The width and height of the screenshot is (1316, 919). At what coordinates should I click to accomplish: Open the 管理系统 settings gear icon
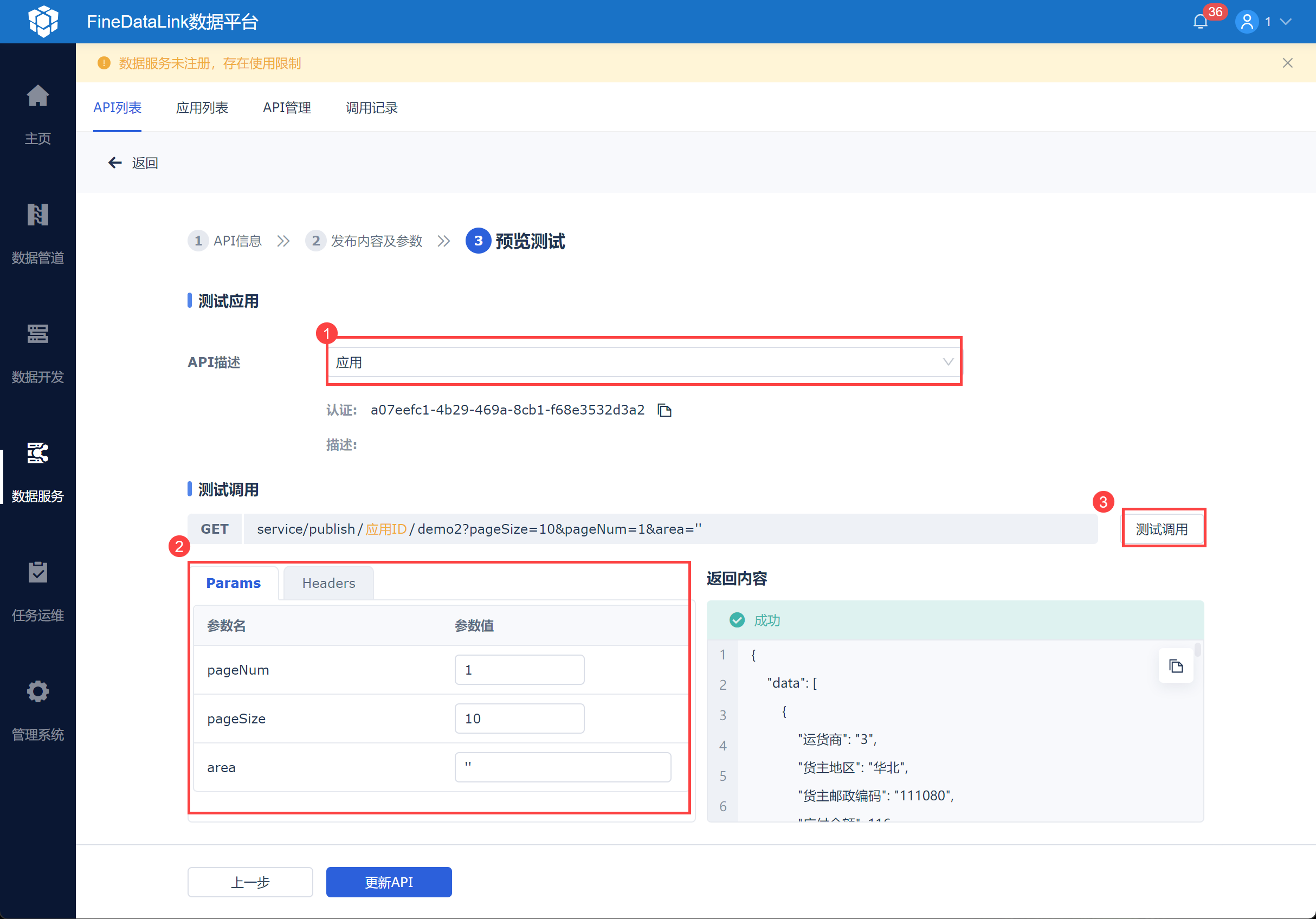(x=38, y=691)
